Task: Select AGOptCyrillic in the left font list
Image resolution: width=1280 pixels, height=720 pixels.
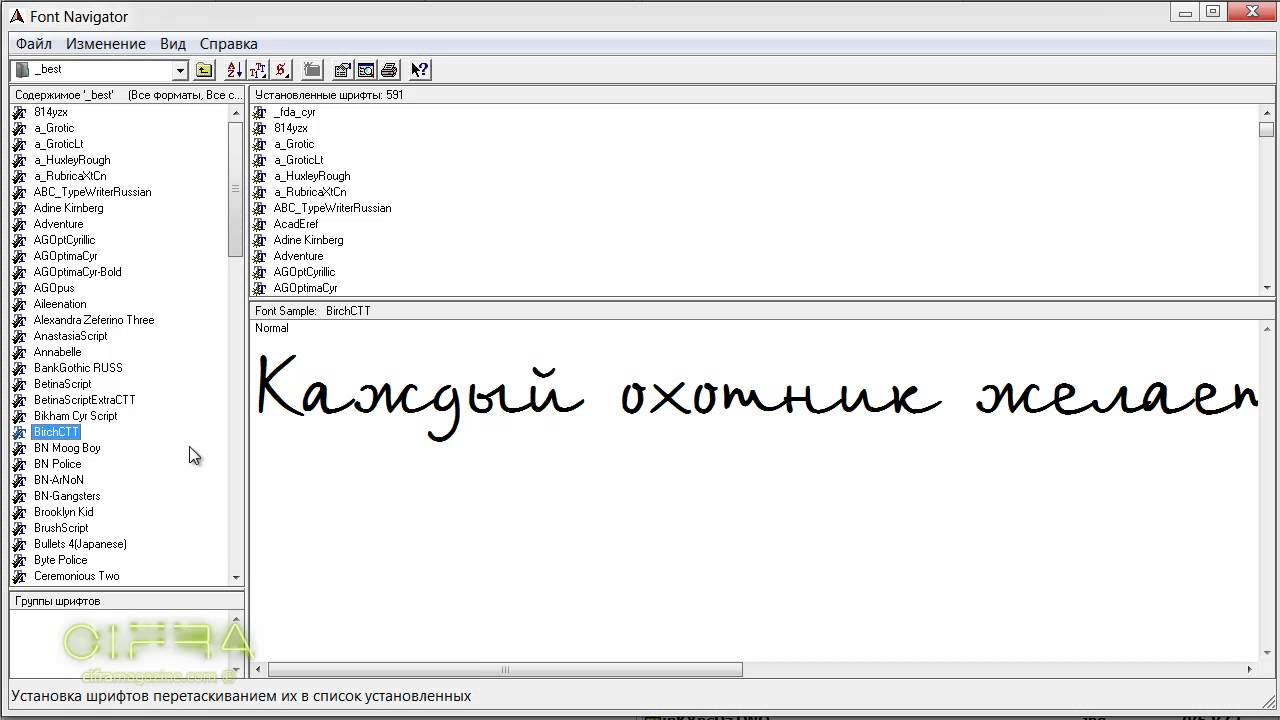Action: [65, 240]
